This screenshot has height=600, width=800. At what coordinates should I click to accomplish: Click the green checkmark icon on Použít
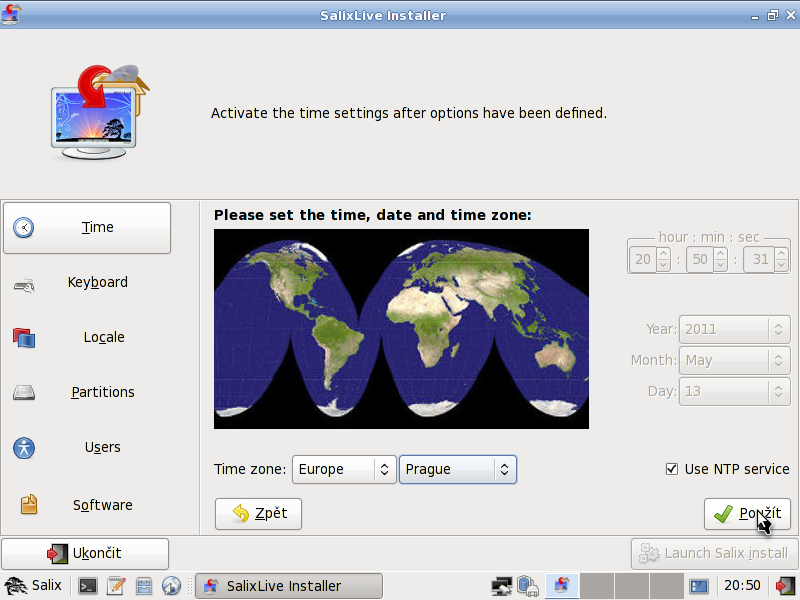[x=723, y=514]
